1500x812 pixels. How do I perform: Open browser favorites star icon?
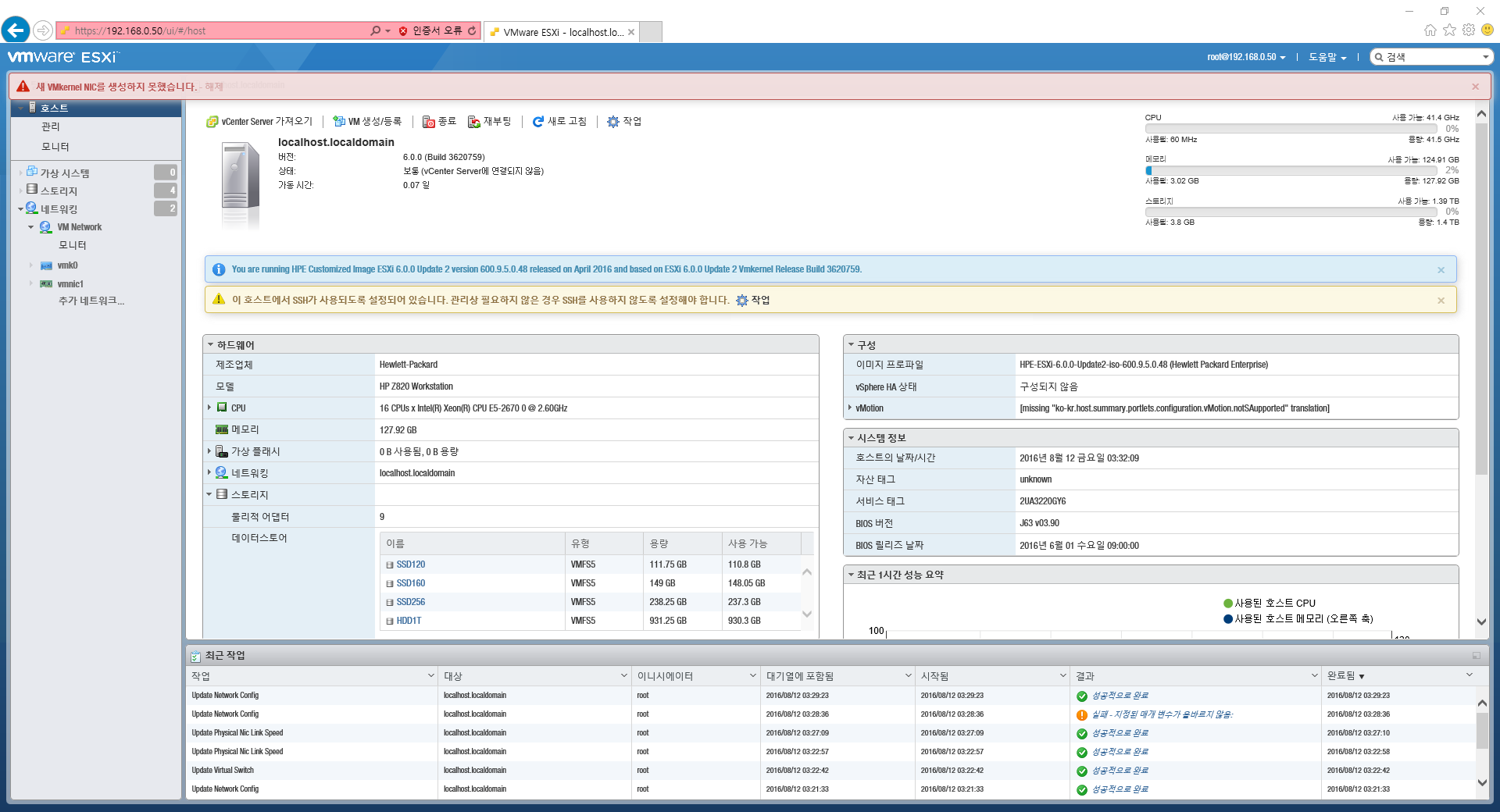point(1449,30)
